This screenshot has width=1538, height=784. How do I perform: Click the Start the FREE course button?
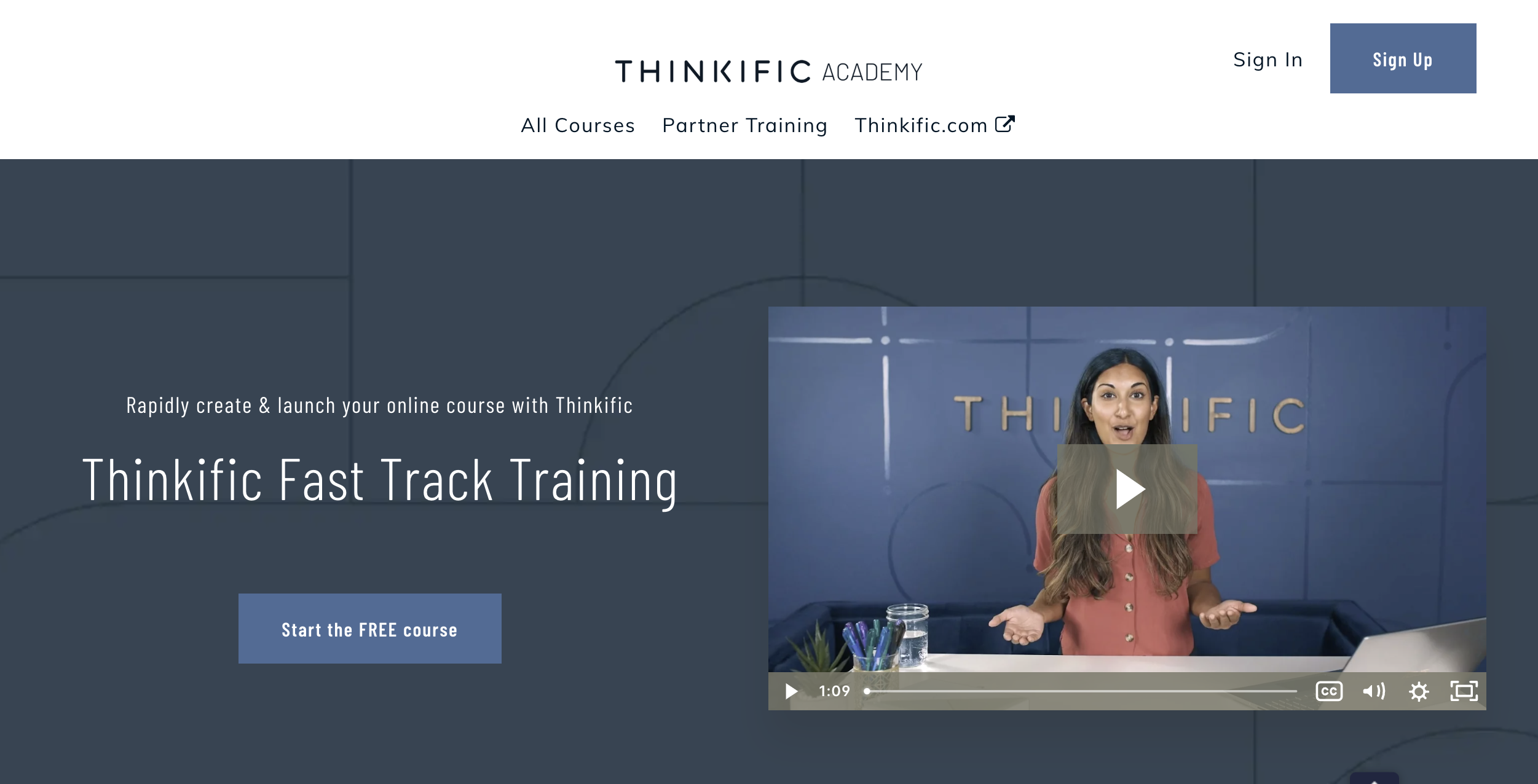(x=369, y=629)
